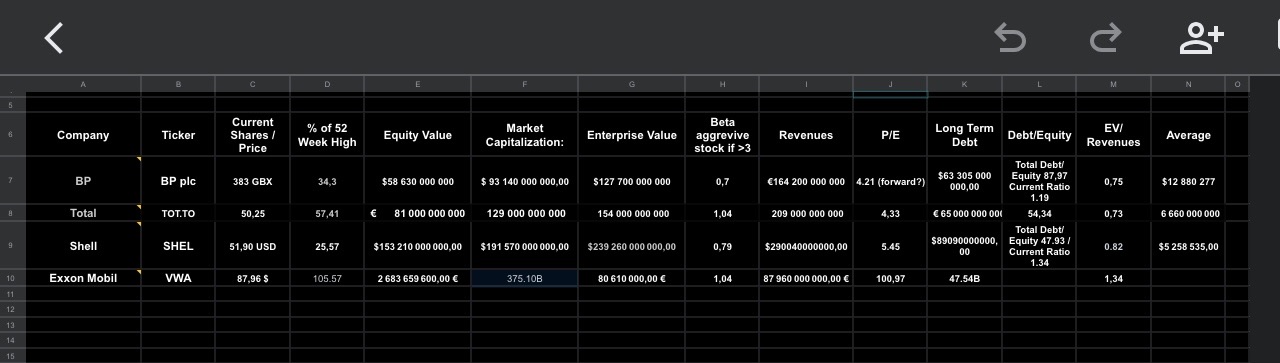The width and height of the screenshot is (1280, 363).
Task: Select the '4.21 (forward?)' P/E cell
Action: click(890, 181)
